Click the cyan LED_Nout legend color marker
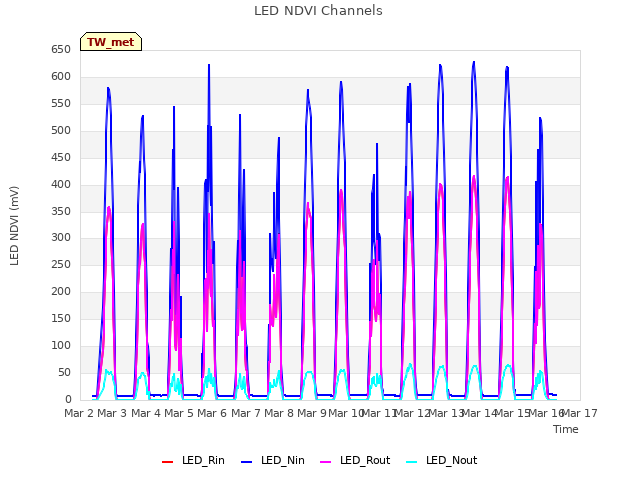640x480 pixels. 412,462
